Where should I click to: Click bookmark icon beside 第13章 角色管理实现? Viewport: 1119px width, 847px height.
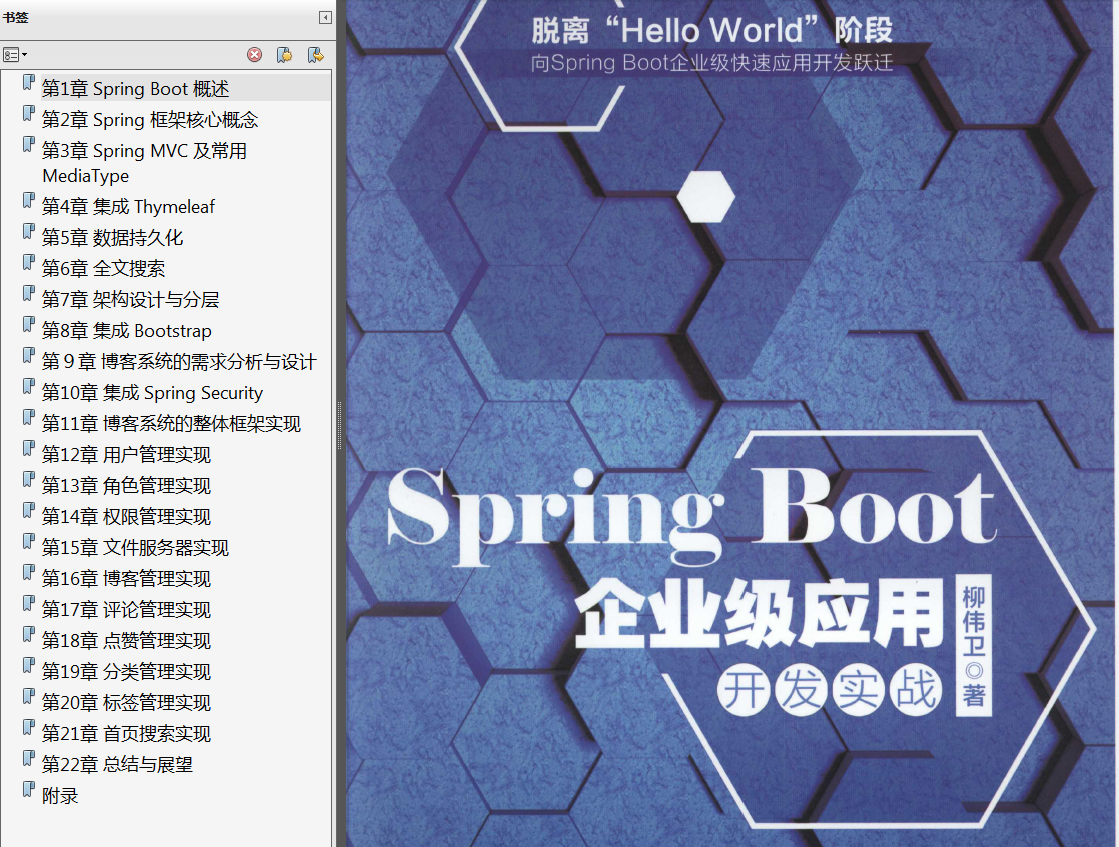[x=29, y=480]
